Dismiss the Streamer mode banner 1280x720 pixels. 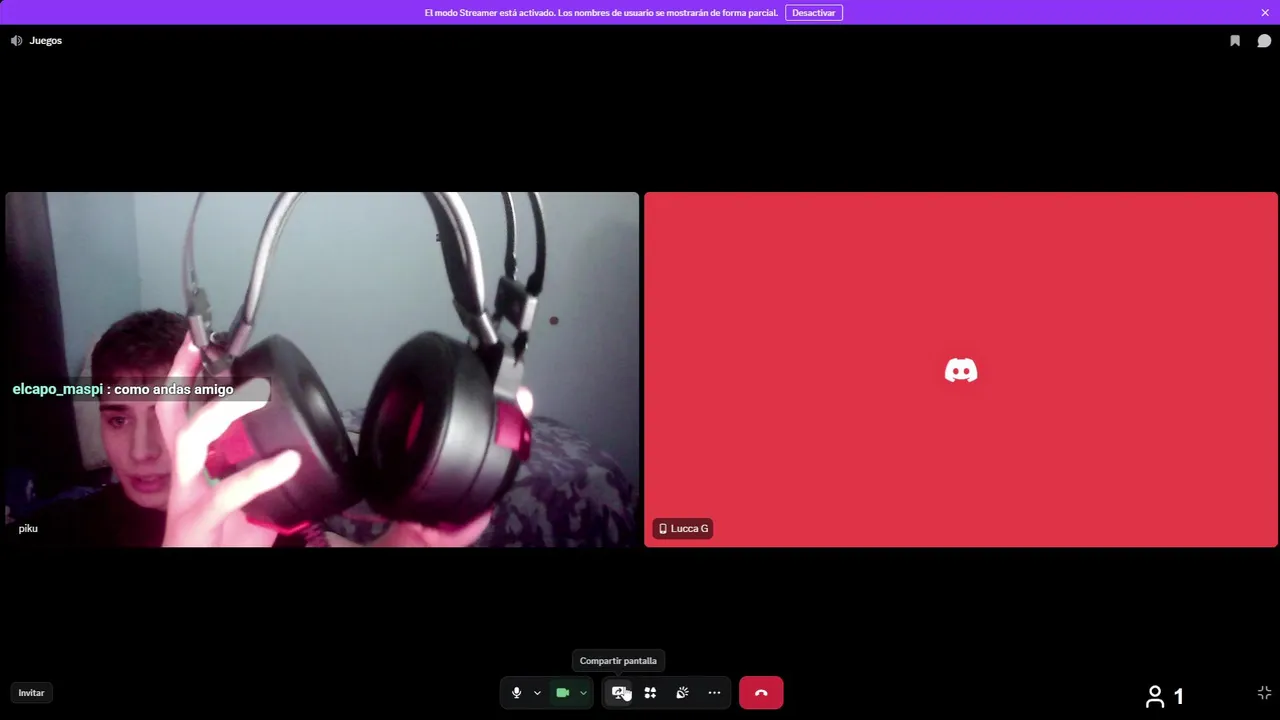click(1265, 13)
